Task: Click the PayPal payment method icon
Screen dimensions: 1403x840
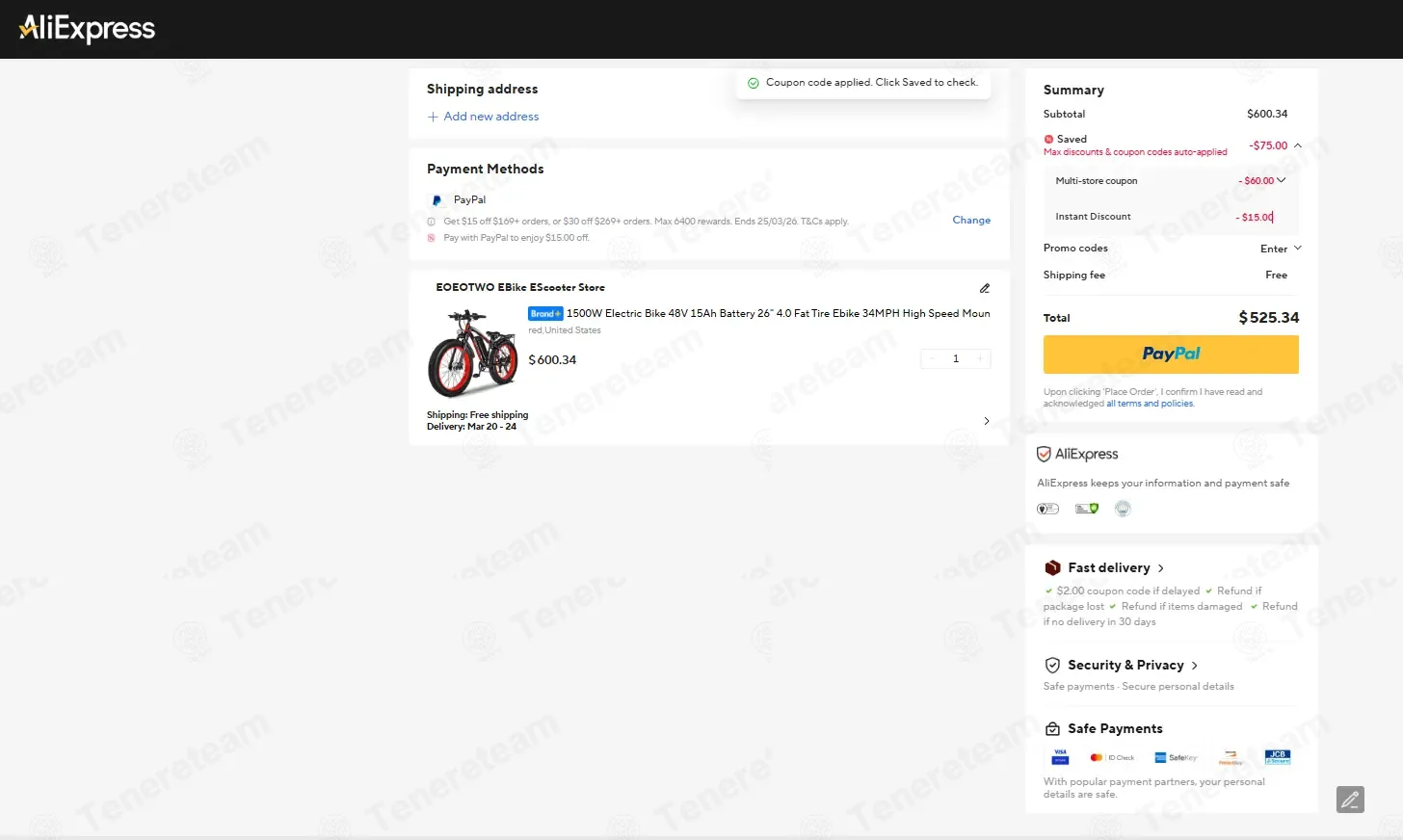Action: click(437, 200)
